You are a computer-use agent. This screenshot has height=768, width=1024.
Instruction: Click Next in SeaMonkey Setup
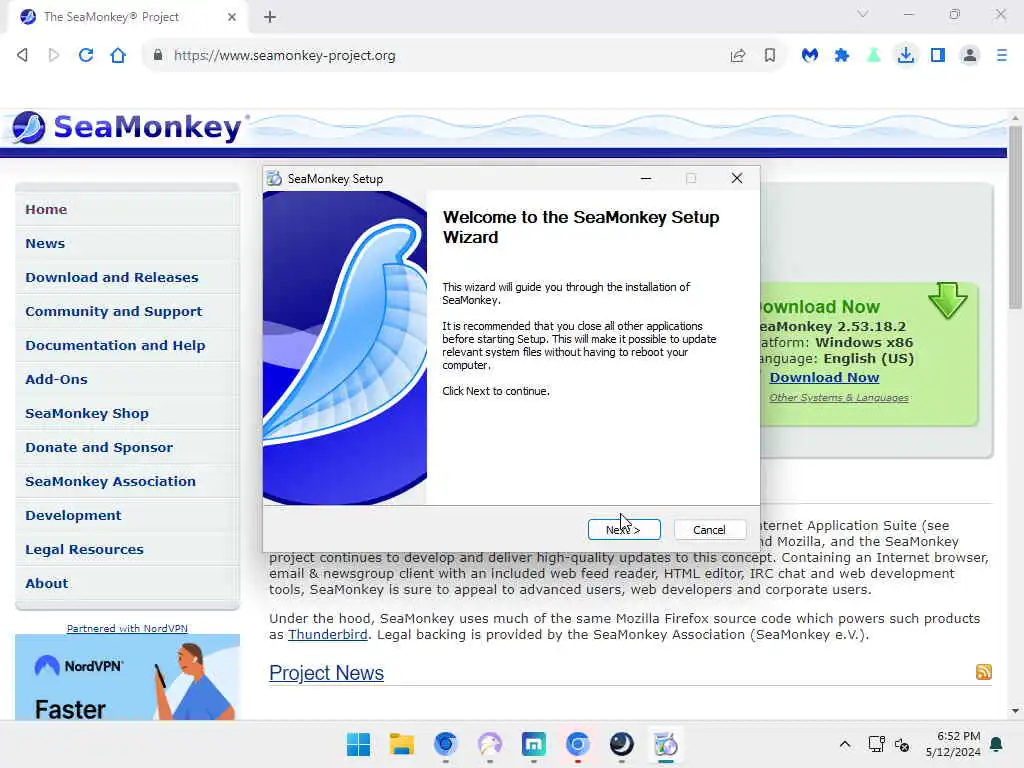[x=624, y=530]
